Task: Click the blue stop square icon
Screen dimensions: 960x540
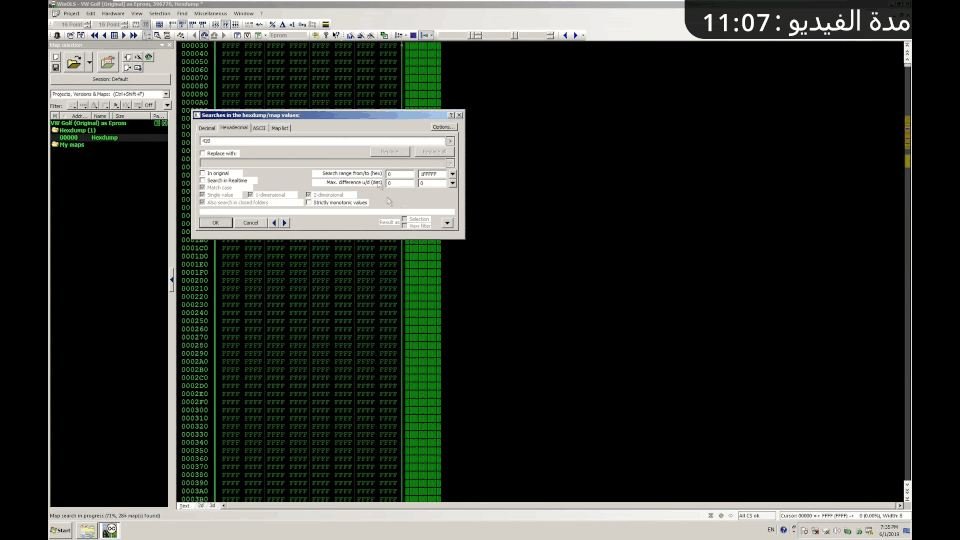Action: coord(413,36)
